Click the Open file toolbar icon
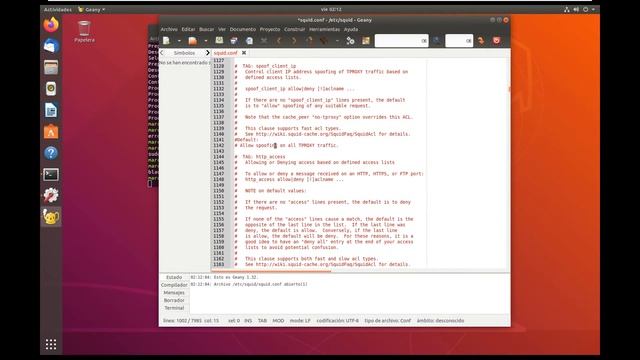640x360 pixels. tap(193, 40)
